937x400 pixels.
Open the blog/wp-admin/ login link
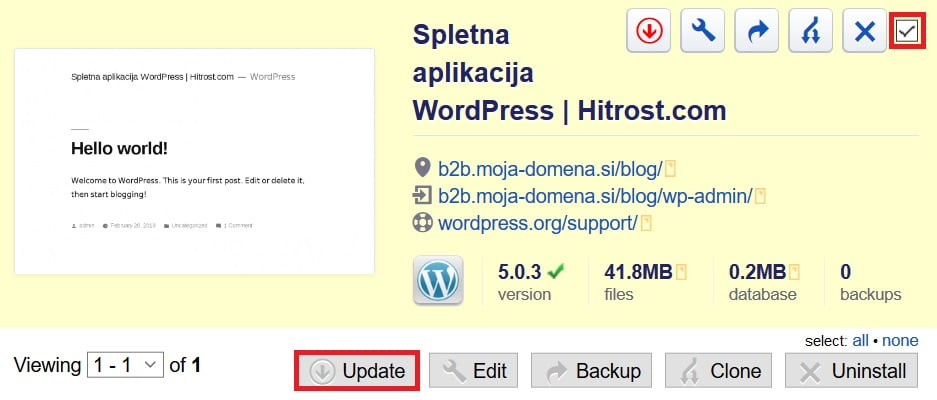pos(595,196)
